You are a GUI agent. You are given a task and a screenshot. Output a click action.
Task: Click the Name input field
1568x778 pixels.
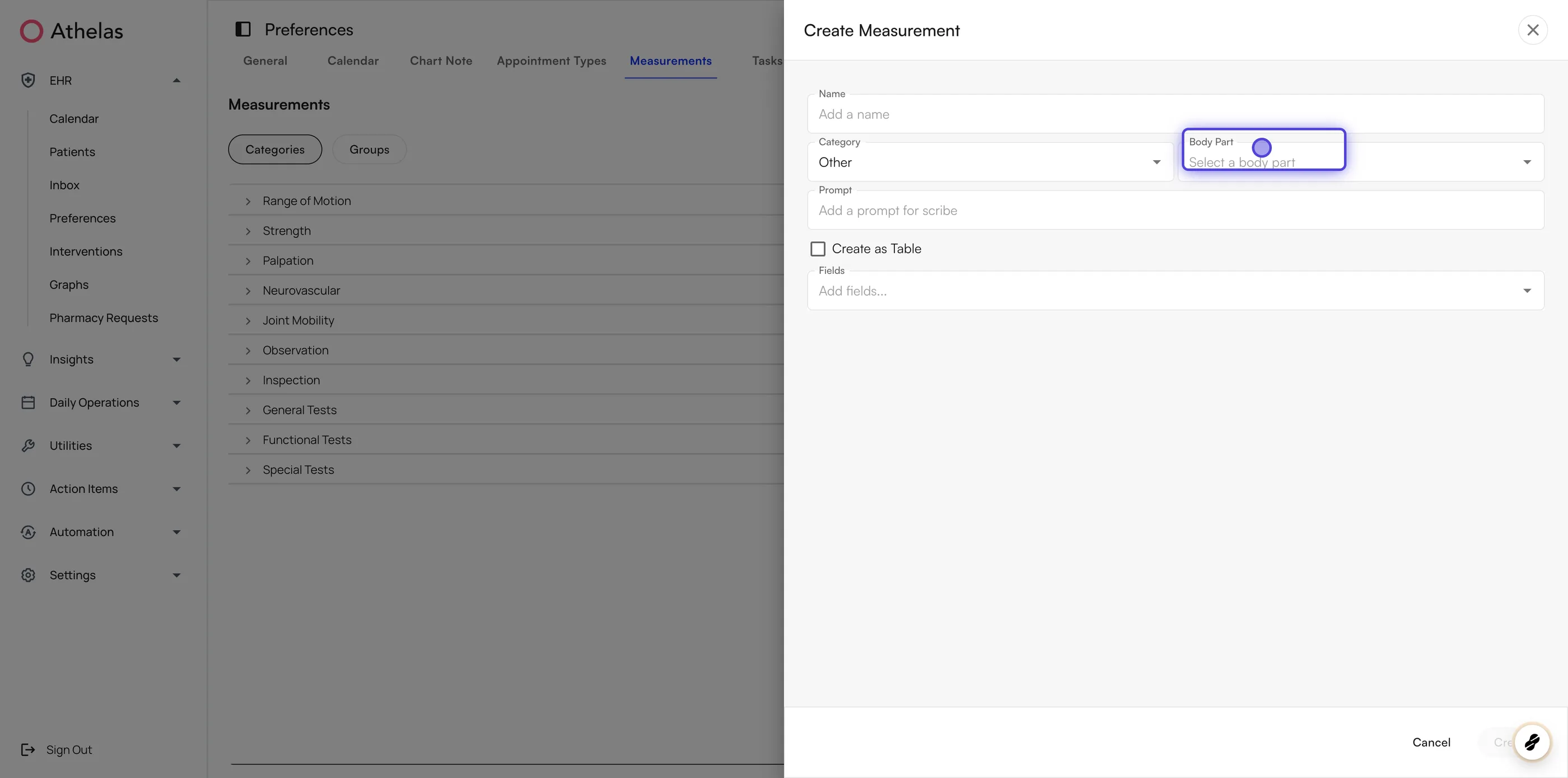[x=1175, y=114]
